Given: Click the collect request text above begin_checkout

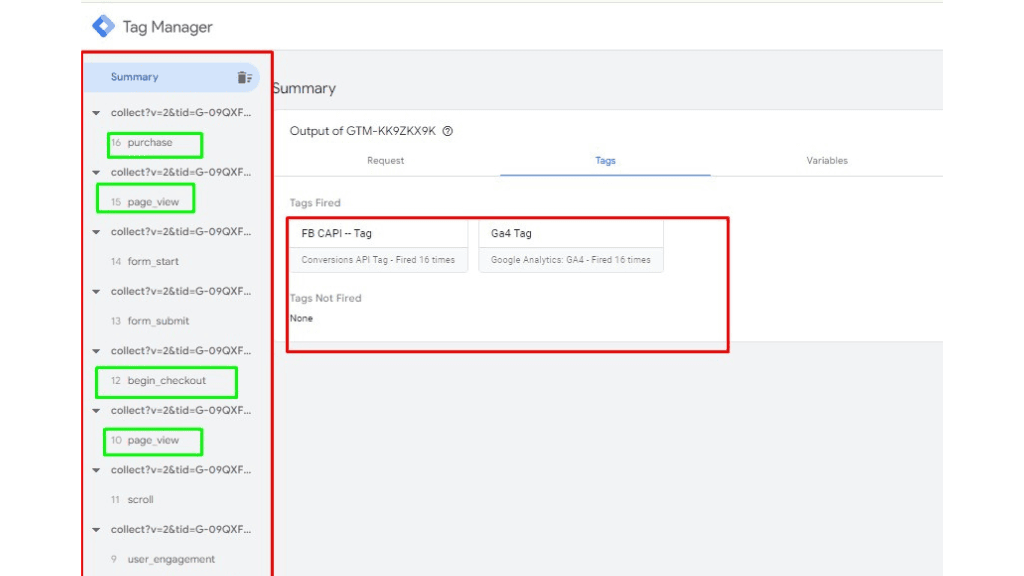Looking at the screenshot, I should tap(181, 351).
